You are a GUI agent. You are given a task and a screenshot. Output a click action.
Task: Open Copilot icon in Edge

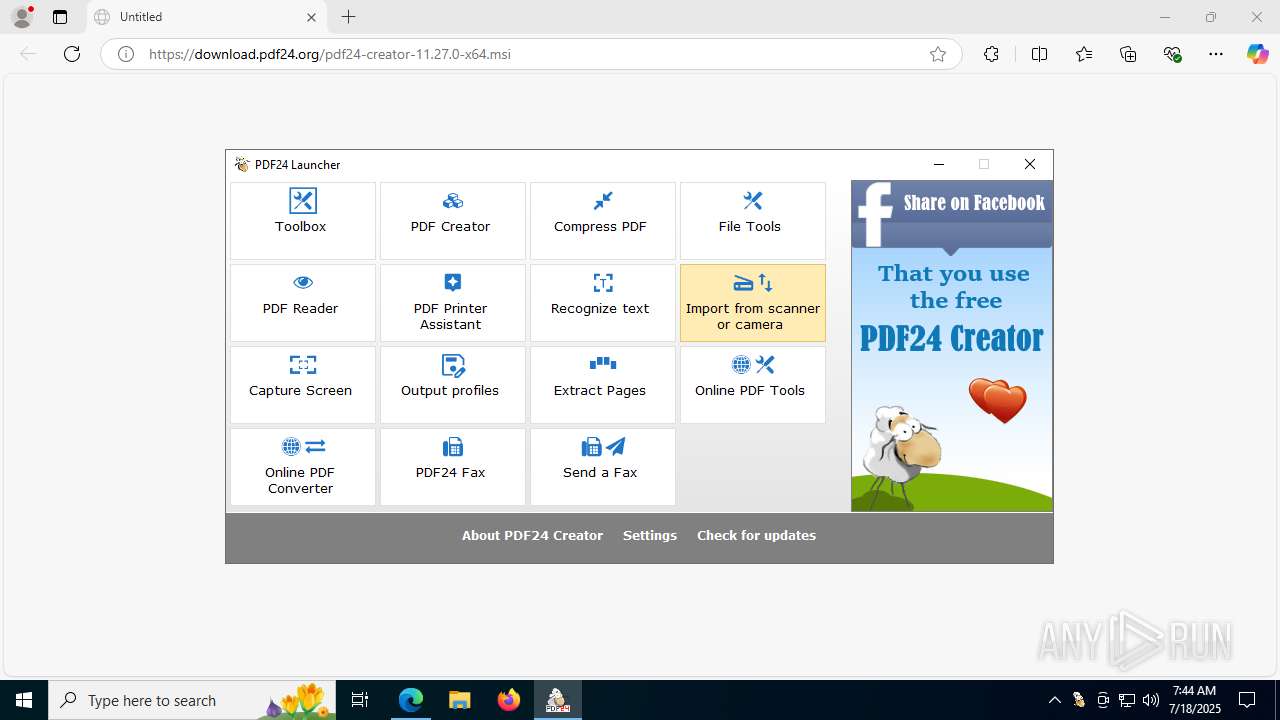[1258, 54]
